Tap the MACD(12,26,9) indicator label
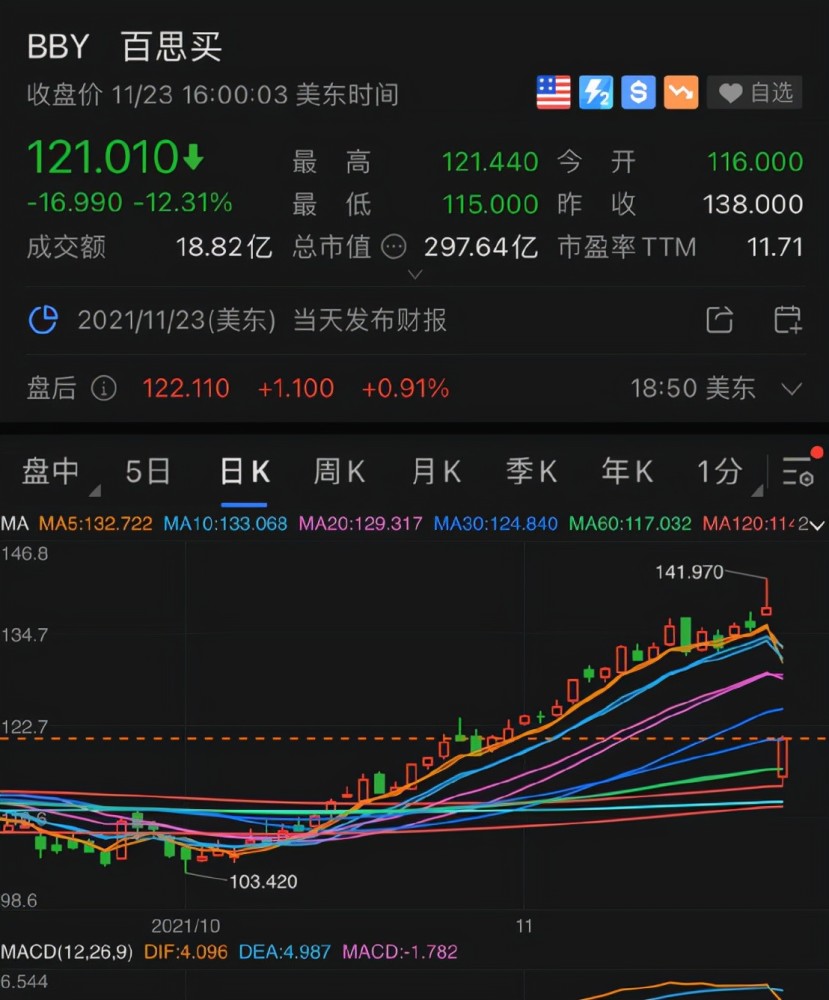The width and height of the screenshot is (829, 1000). (x=67, y=952)
